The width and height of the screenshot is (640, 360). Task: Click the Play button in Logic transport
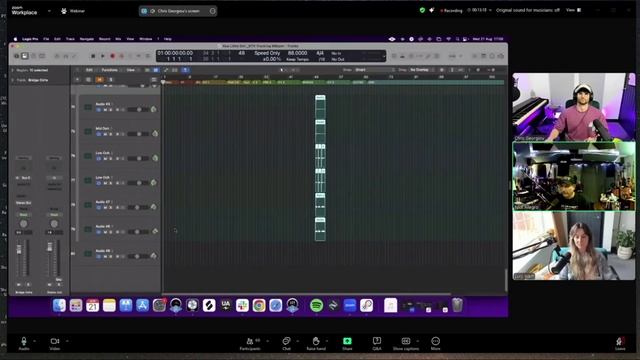pyautogui.click(x=103, y=56)
